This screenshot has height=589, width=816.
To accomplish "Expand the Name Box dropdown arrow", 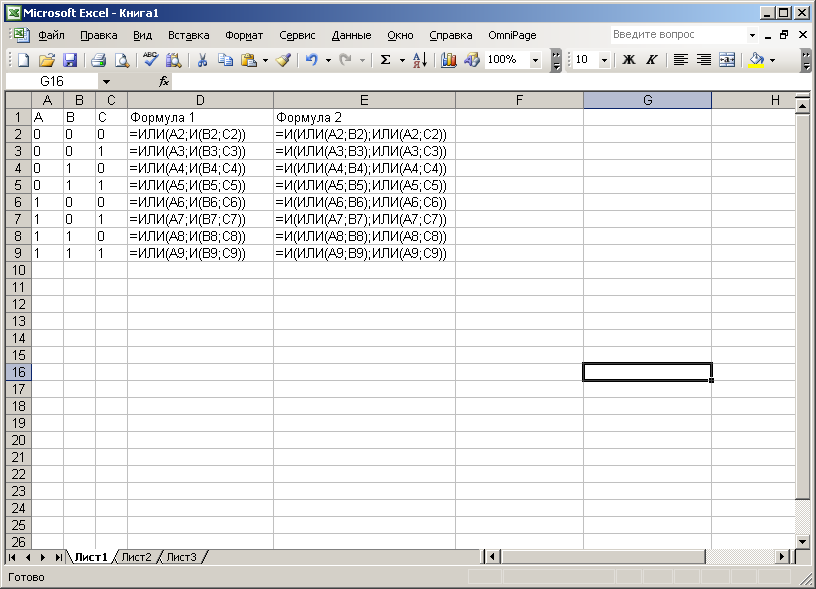I will coord(106,81).
